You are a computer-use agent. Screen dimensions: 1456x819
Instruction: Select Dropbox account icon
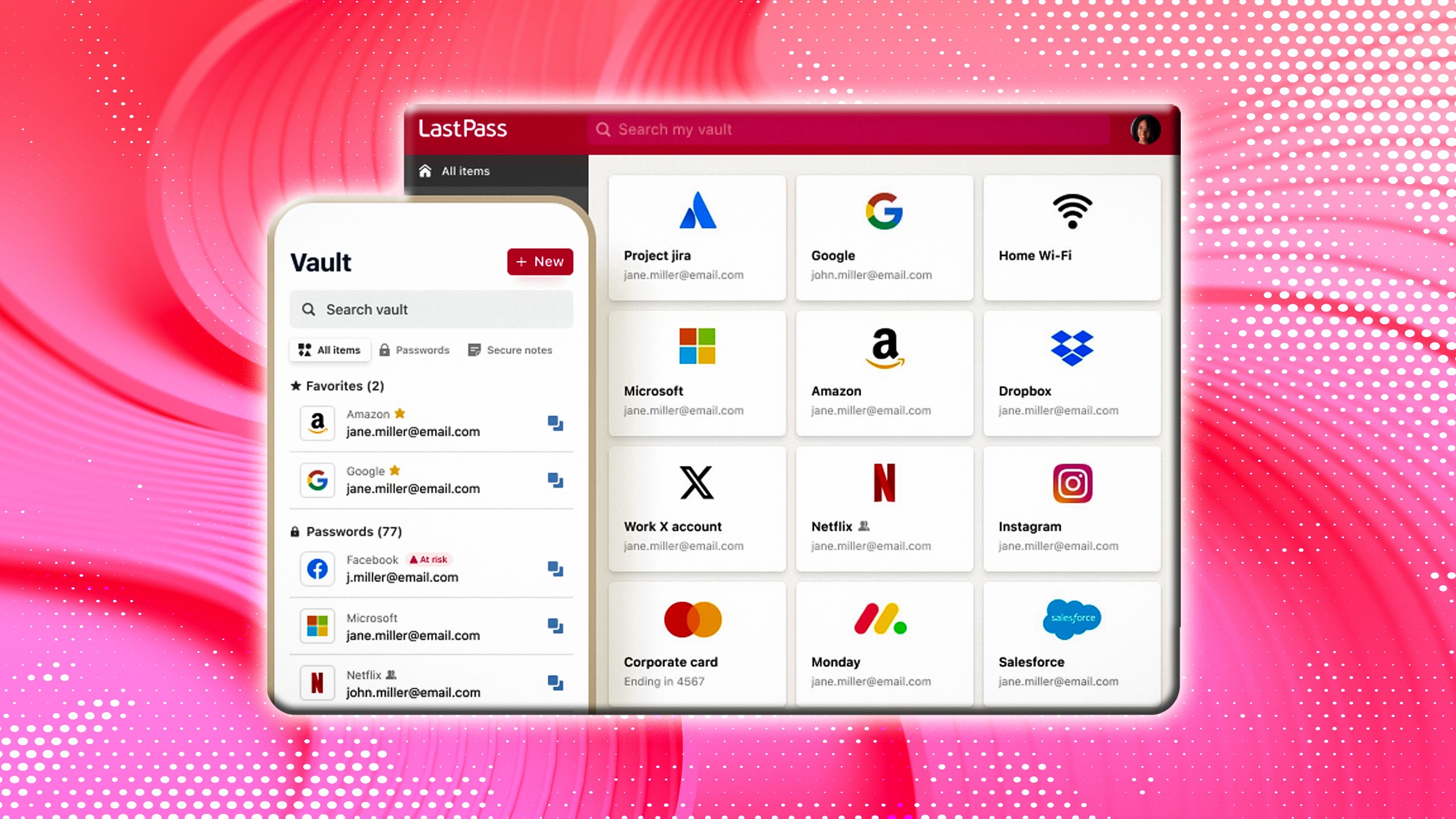click(1072, 347)
